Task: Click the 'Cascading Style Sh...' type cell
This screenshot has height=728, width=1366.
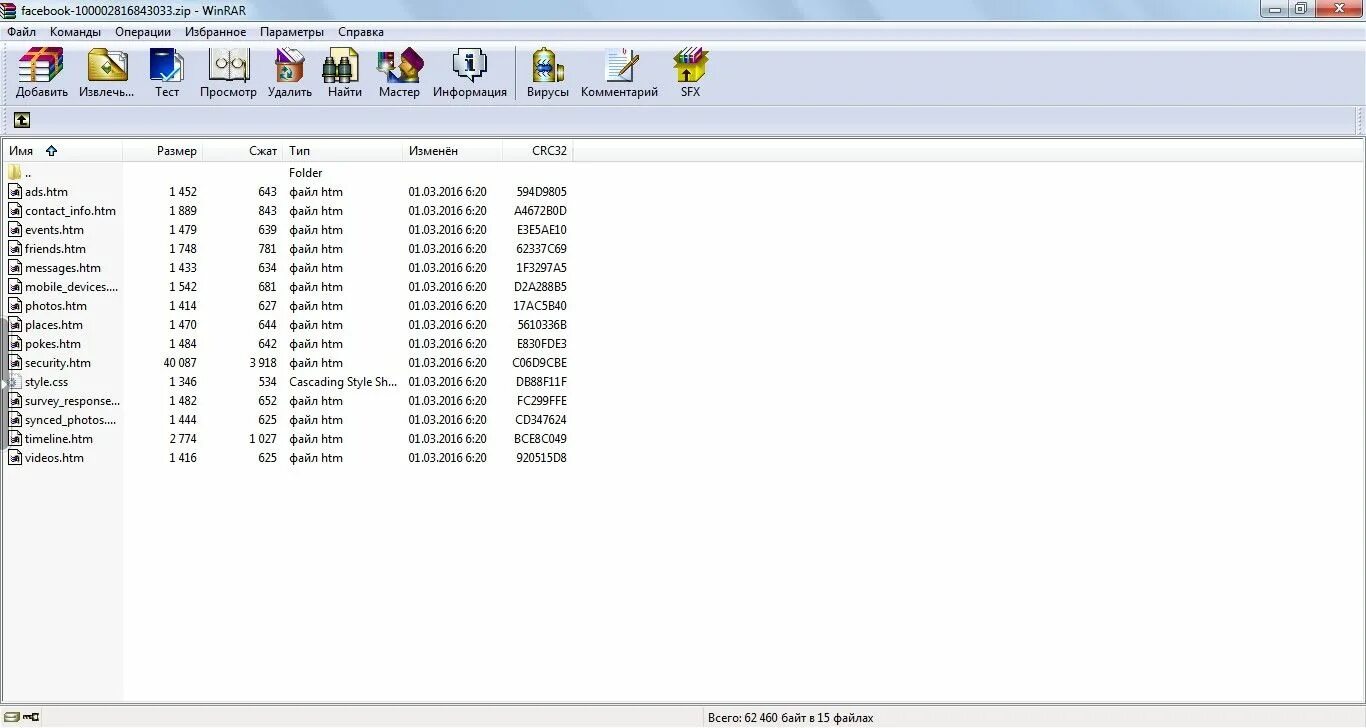Action: [343, 382]
